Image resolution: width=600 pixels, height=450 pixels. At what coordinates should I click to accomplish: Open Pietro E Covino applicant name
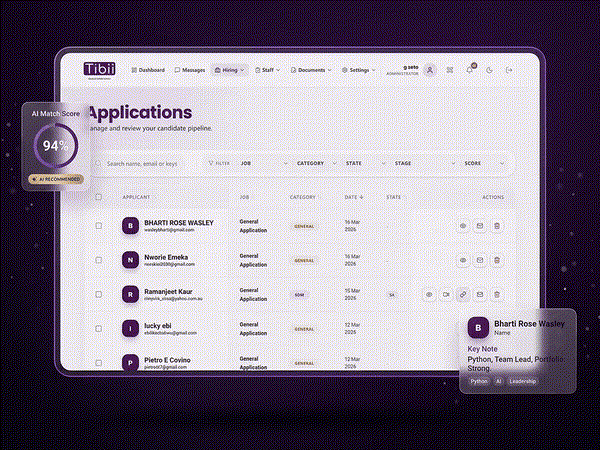[167, 360]
